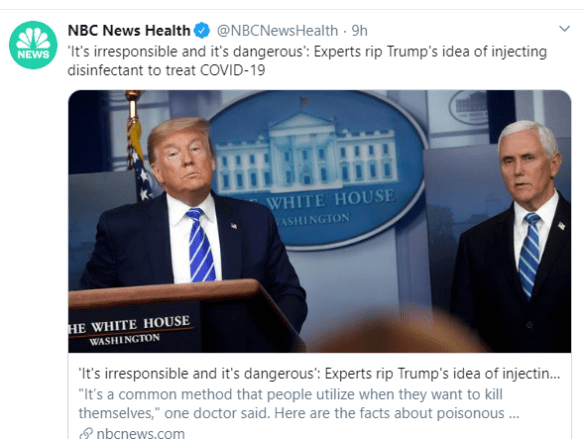Image resolution: width=584 pixels, height=439 pixels.
Task: Click the blue verified badge checkmark
Action: coord(202,31)
